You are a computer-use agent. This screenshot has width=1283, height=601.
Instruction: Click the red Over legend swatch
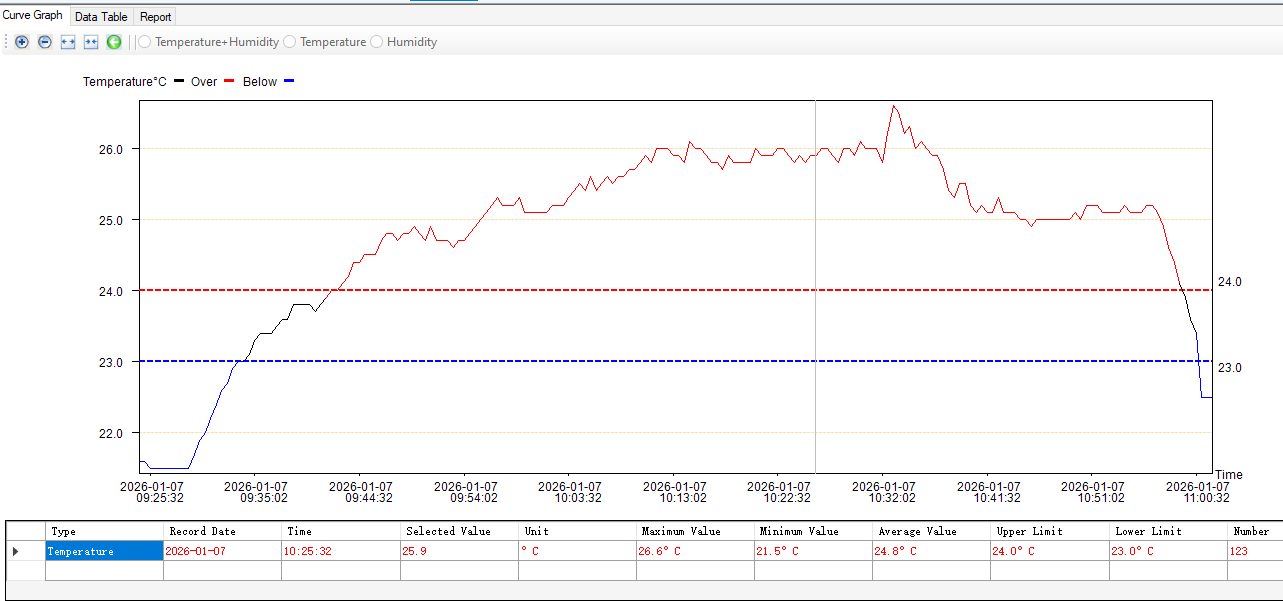click(x=229, y=81)
